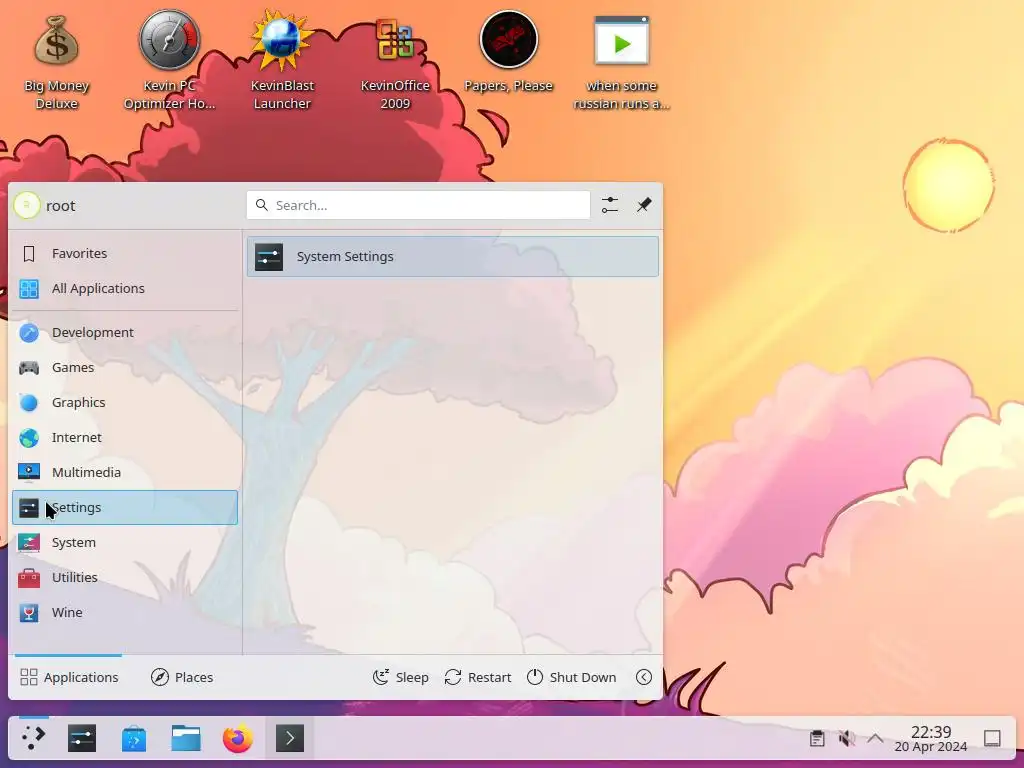
Task: Select the Wine category
Action: [x=125, y=613]
